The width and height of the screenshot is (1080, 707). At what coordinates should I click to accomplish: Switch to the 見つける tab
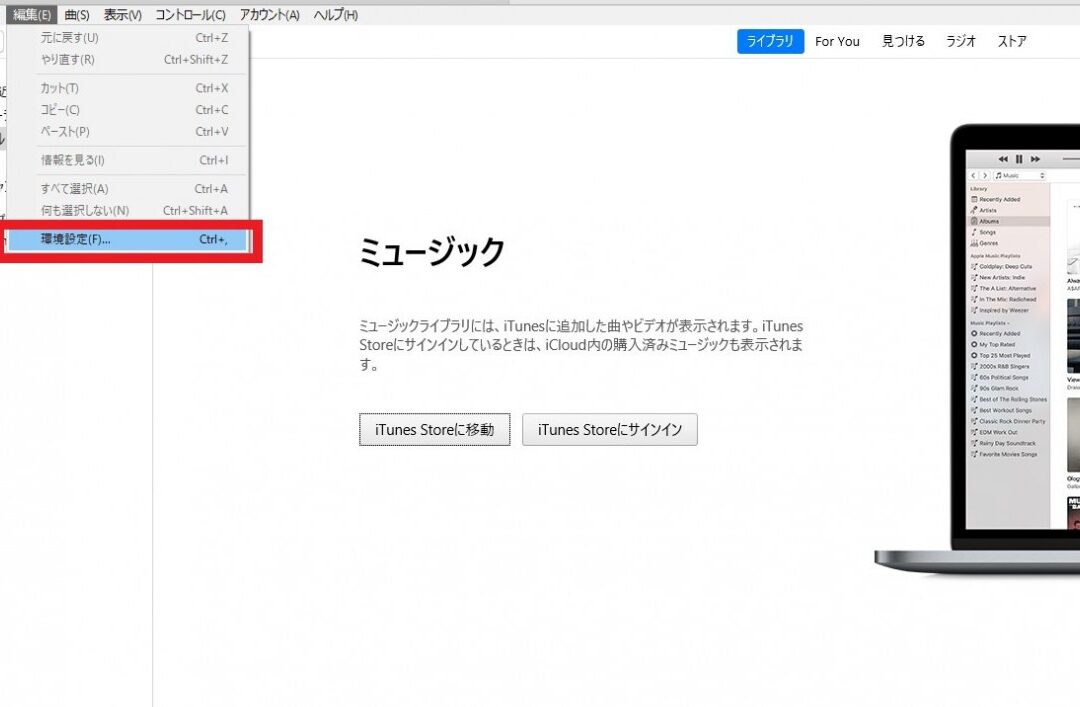[903, 41]
